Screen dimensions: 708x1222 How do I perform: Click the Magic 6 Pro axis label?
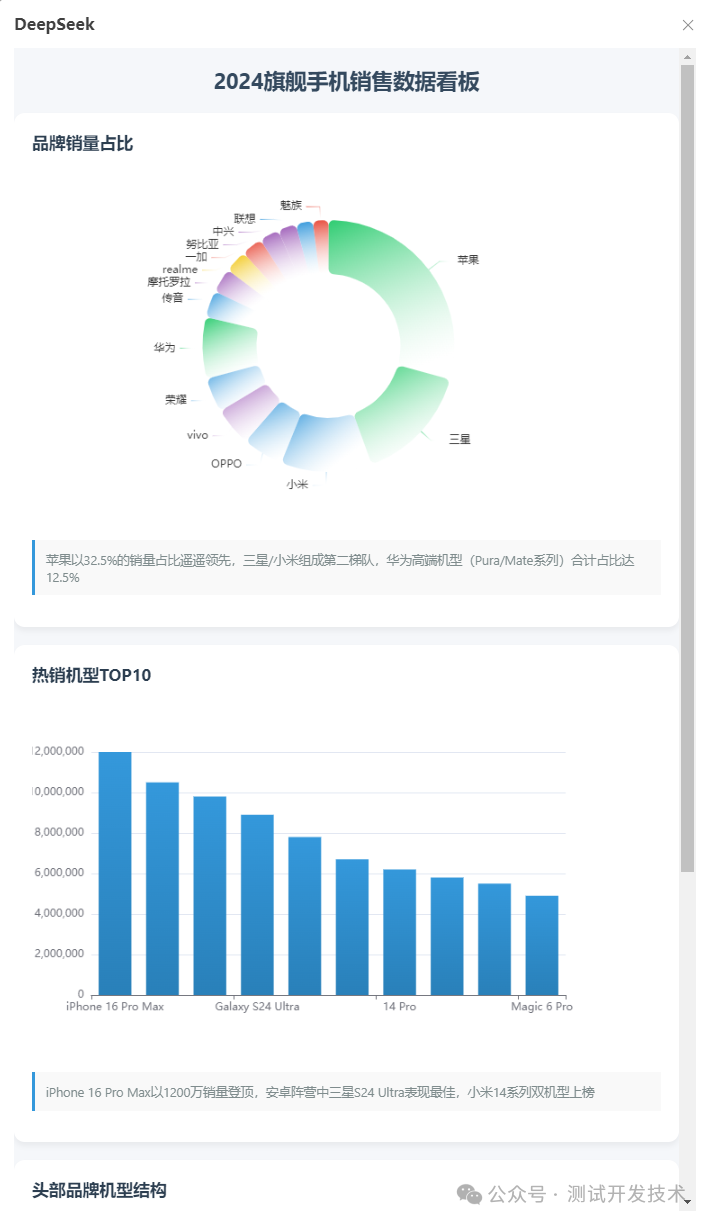tap(542, 1006)
